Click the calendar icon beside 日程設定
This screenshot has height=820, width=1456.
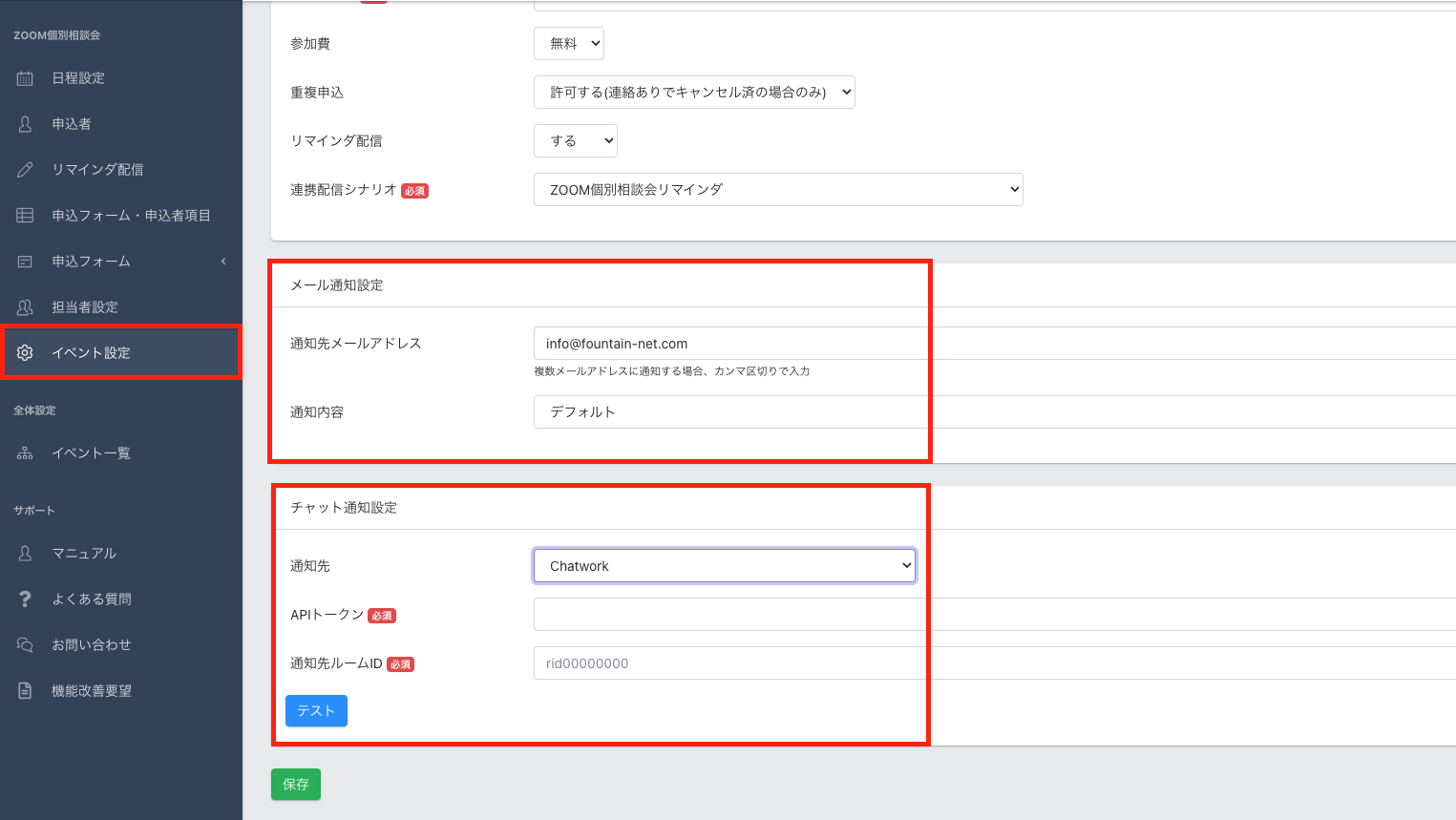25,78
